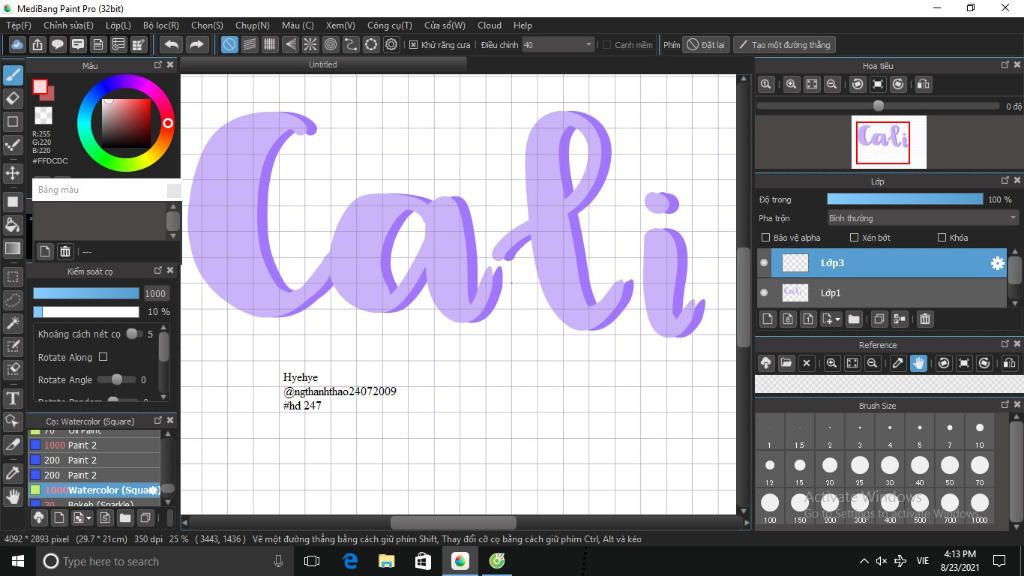The width and height of the screenshot is (1024, 576).
Task: Show hidden system tray icons
Action: (x=864, y=561)
